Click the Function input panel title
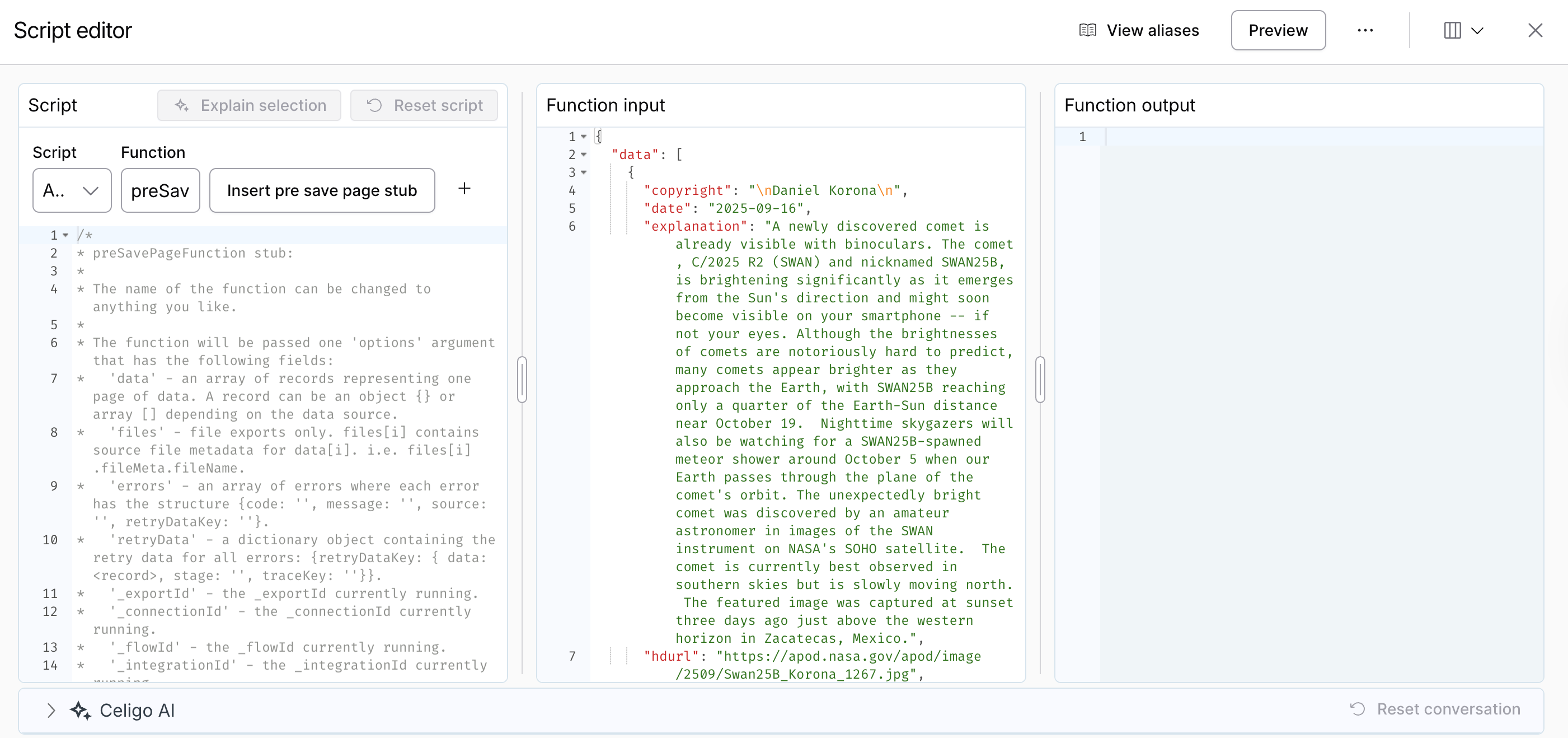Screen dimensions: 1568x738 coord(605,105)
